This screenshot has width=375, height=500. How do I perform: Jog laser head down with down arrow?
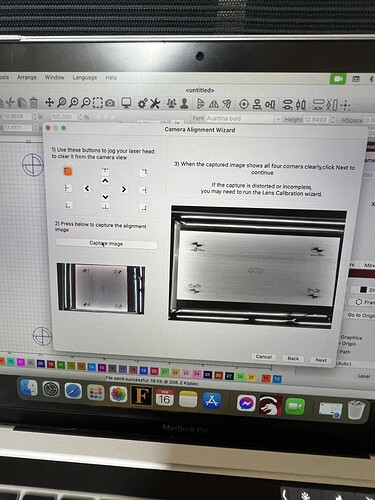click(x=105, y=197)
